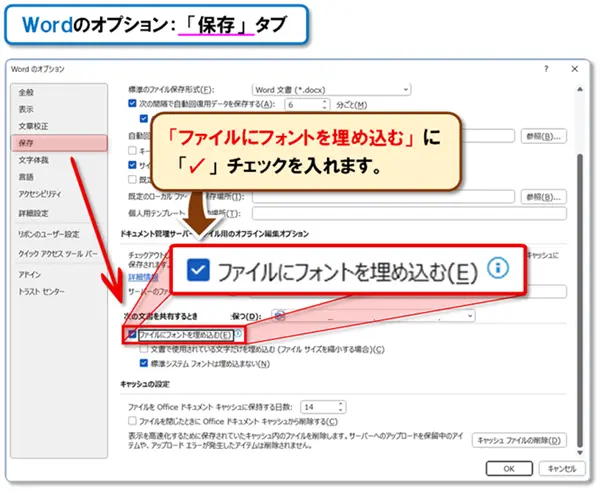Click the auto-recover minutes field showing 6
The height and width of the screenshot is (491, 600).
pos(307,104)
